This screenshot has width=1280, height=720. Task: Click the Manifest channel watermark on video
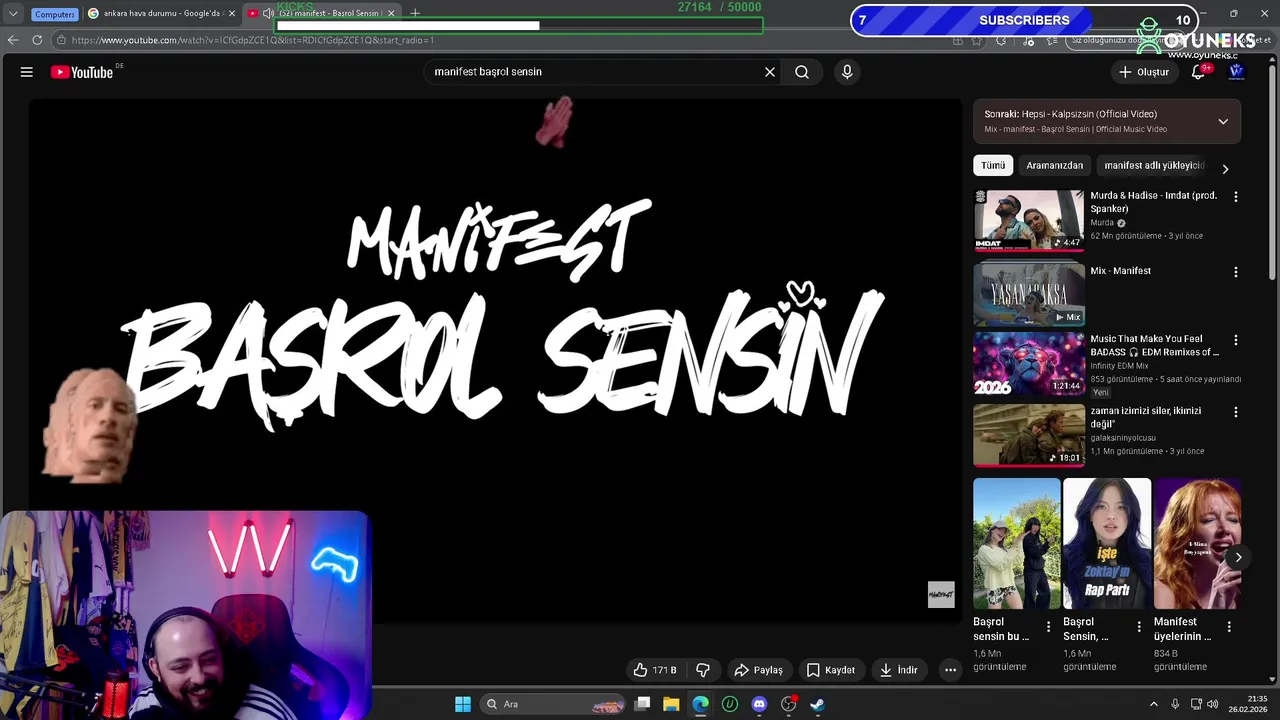[x=941, y=595]
